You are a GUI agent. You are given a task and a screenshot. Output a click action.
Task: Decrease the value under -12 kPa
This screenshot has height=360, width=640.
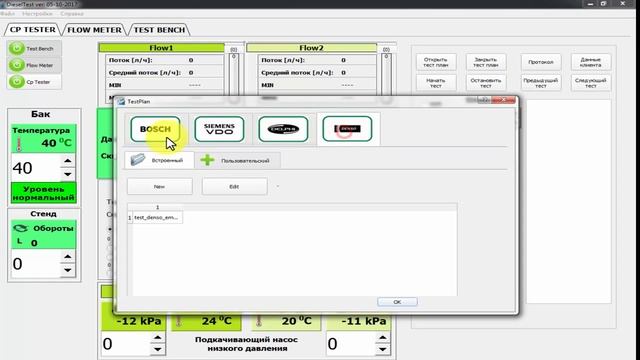[158, 349]
